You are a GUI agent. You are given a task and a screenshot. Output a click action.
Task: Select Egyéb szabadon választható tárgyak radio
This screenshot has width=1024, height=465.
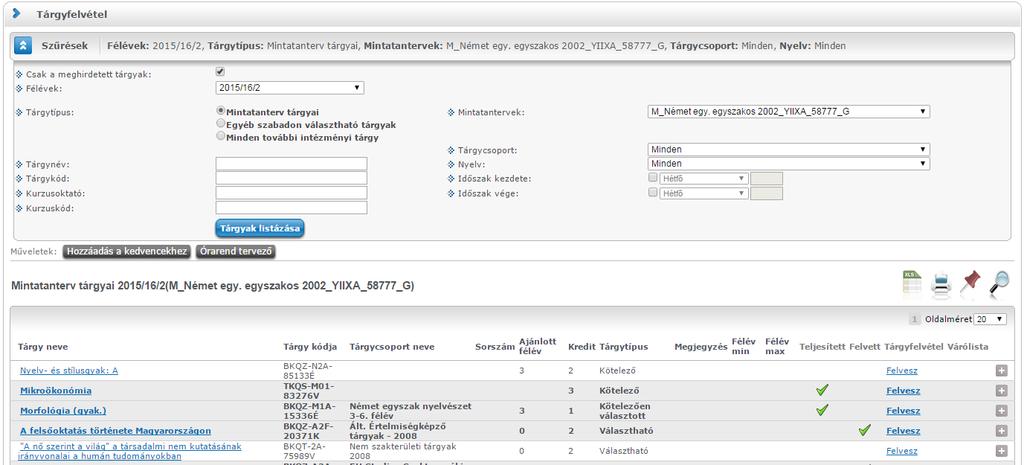pos(221,123)
